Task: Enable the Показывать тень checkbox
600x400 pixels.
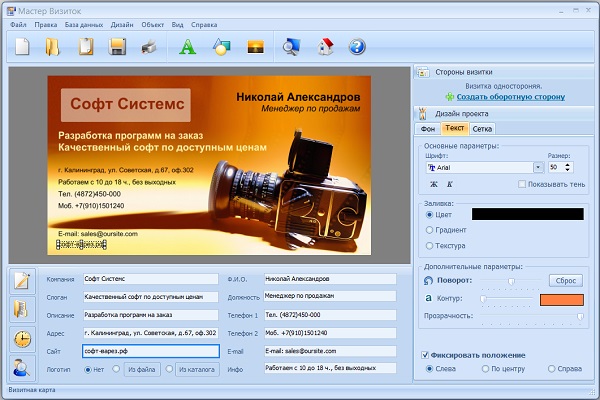Action: coord(523,184)
